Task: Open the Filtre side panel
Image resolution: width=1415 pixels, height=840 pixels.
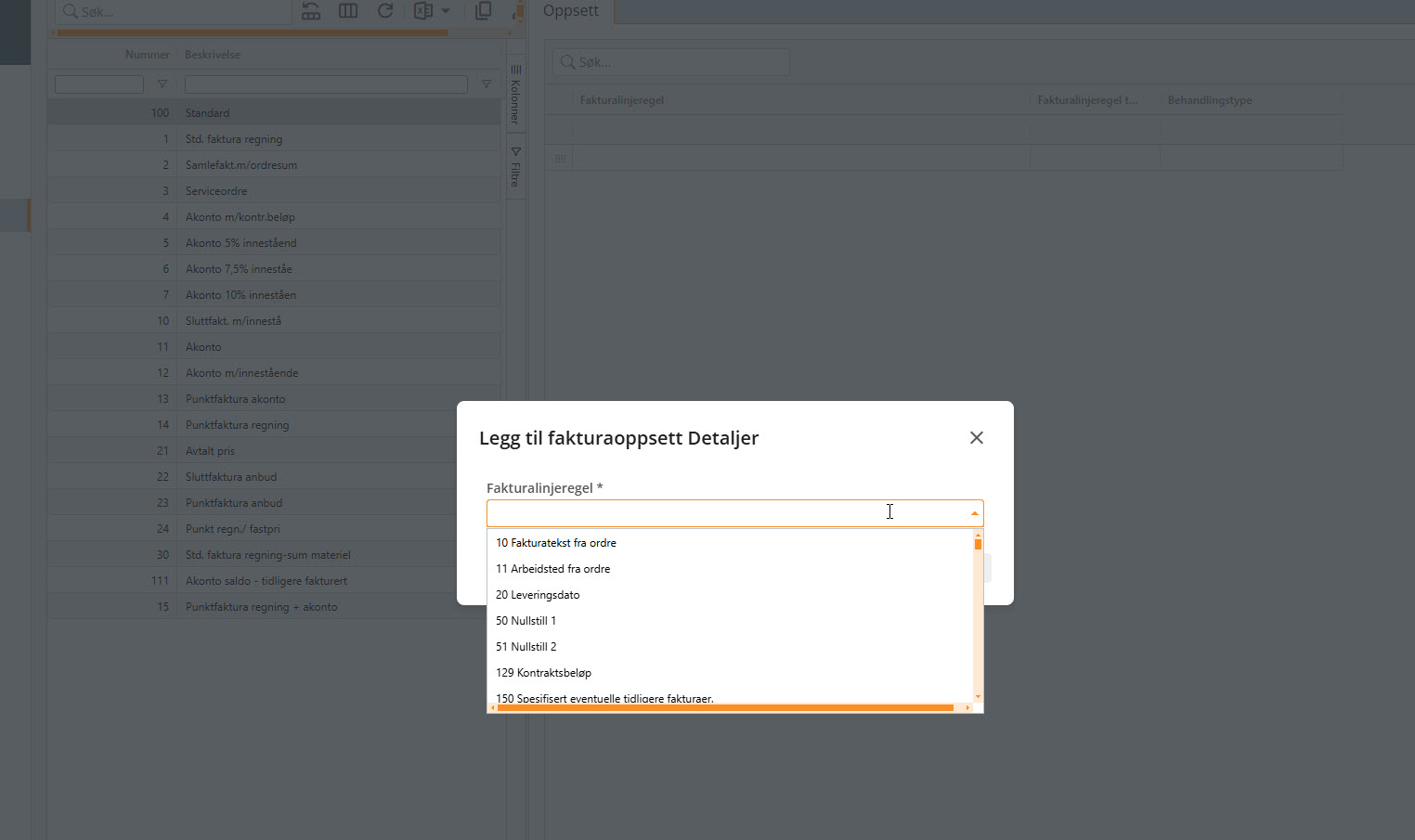Action: pyautogui.click(x=516, y=167)
